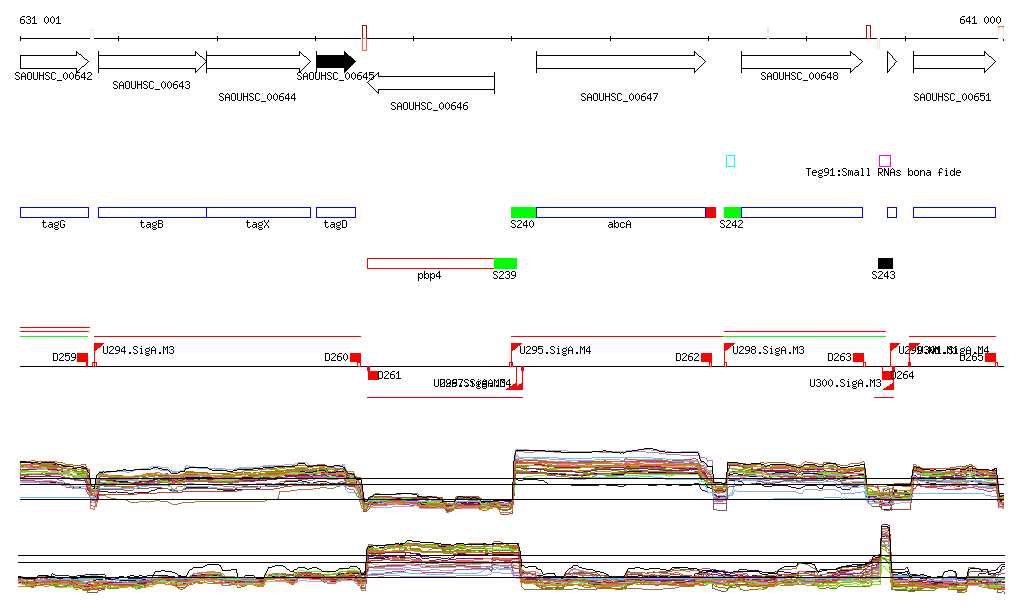1024x611 pixels.
Task: Click the D260 terminator red square
Action: pyautogui.click(x=355, y=357)
